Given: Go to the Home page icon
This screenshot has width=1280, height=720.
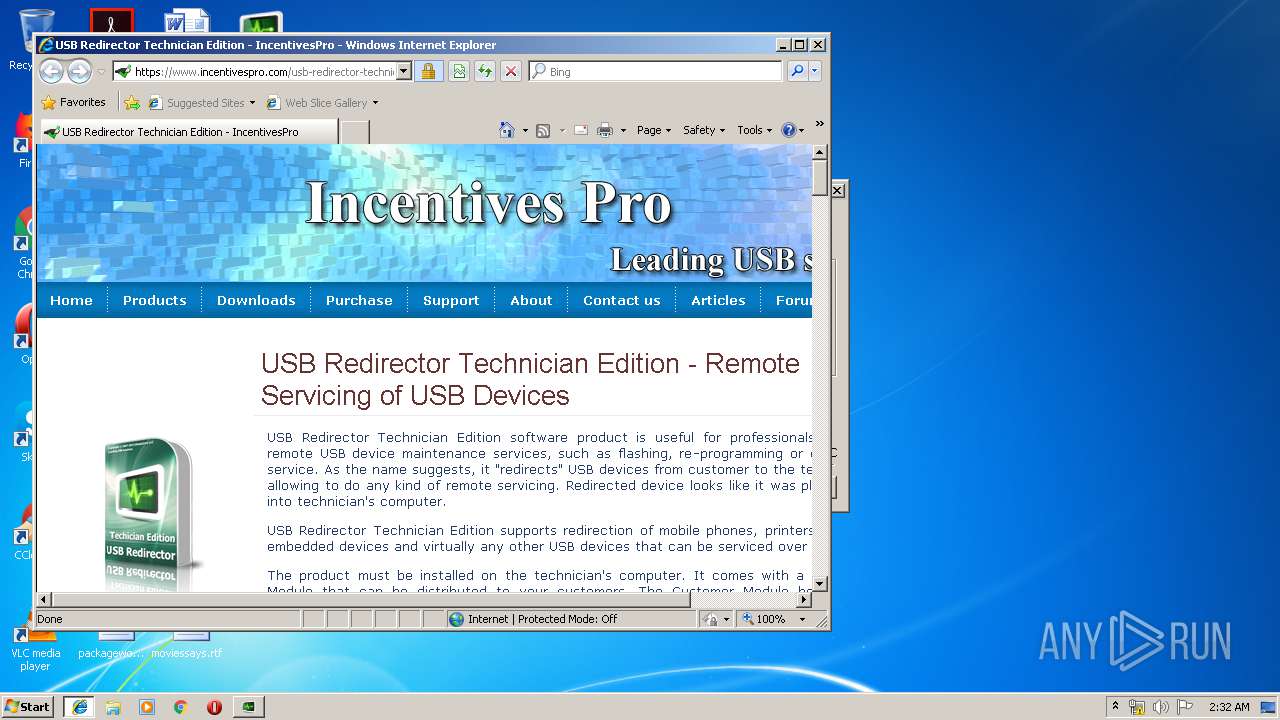Looking at the screenshot, I should coord(507,130).
